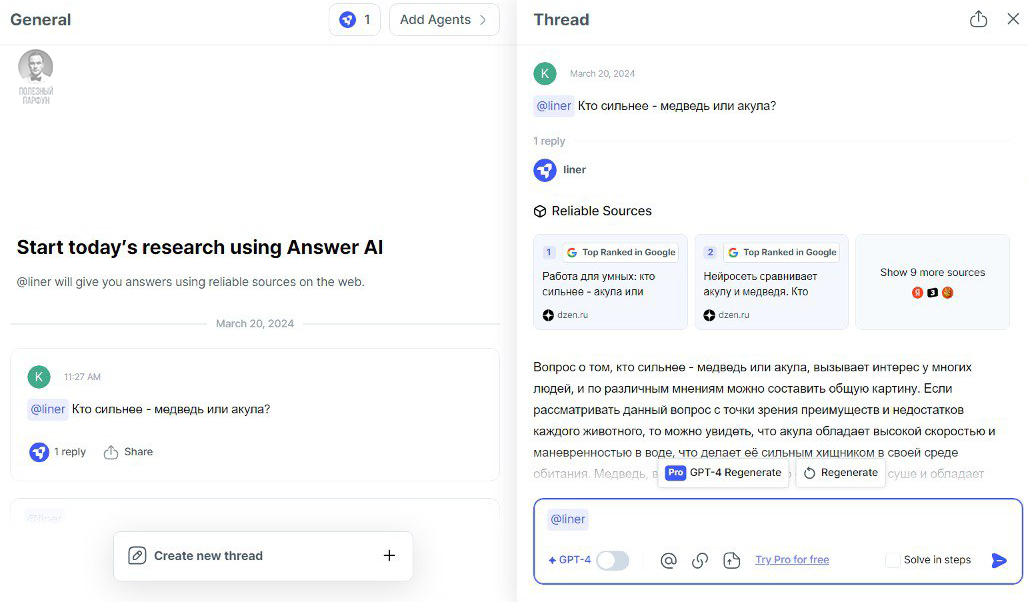Screen dimensions: 1028x602
Task: Click the file upload icon
Action: click(731, 560)
